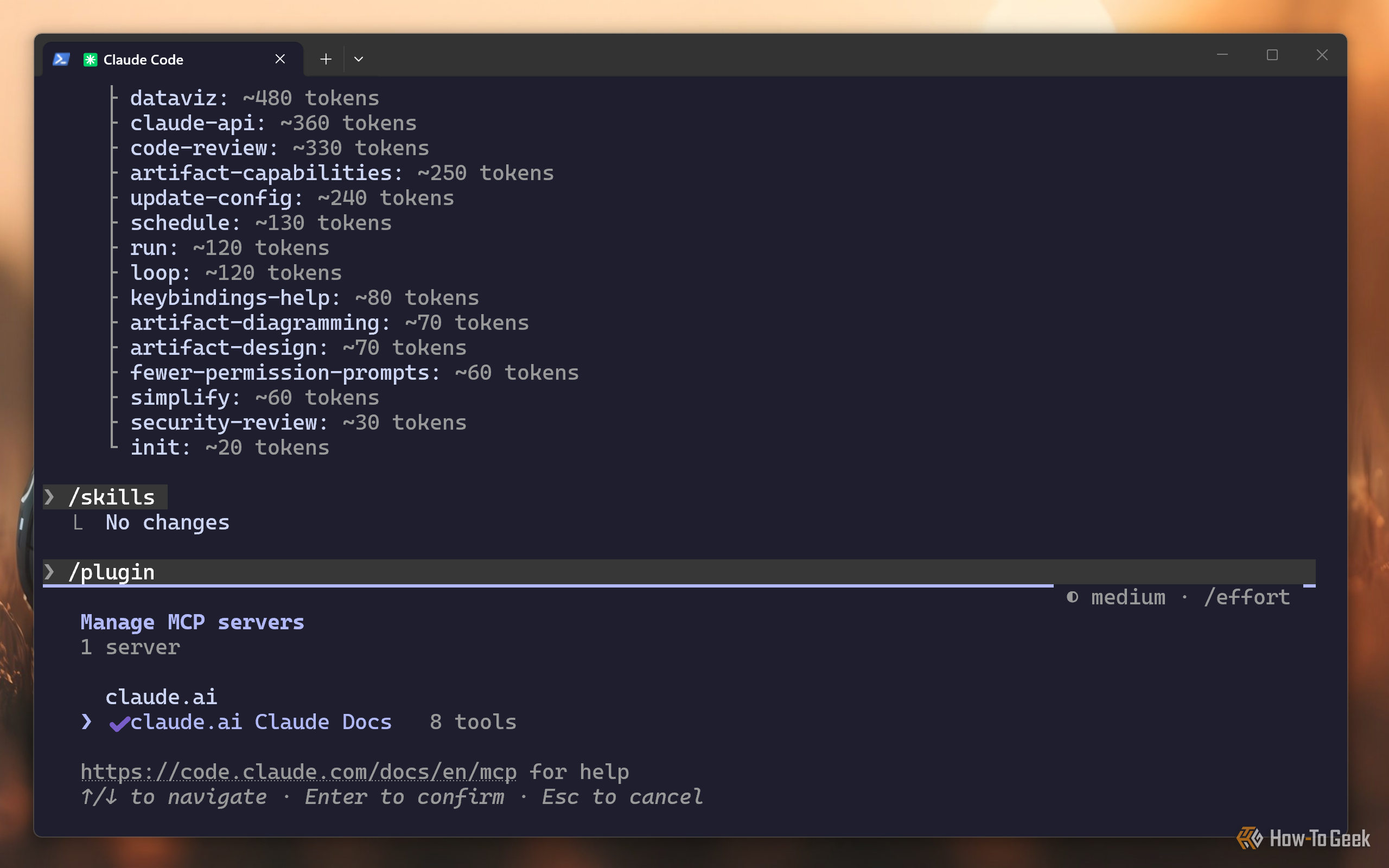Click the dataviz ~480 tokens line

(x=255, y=98)
